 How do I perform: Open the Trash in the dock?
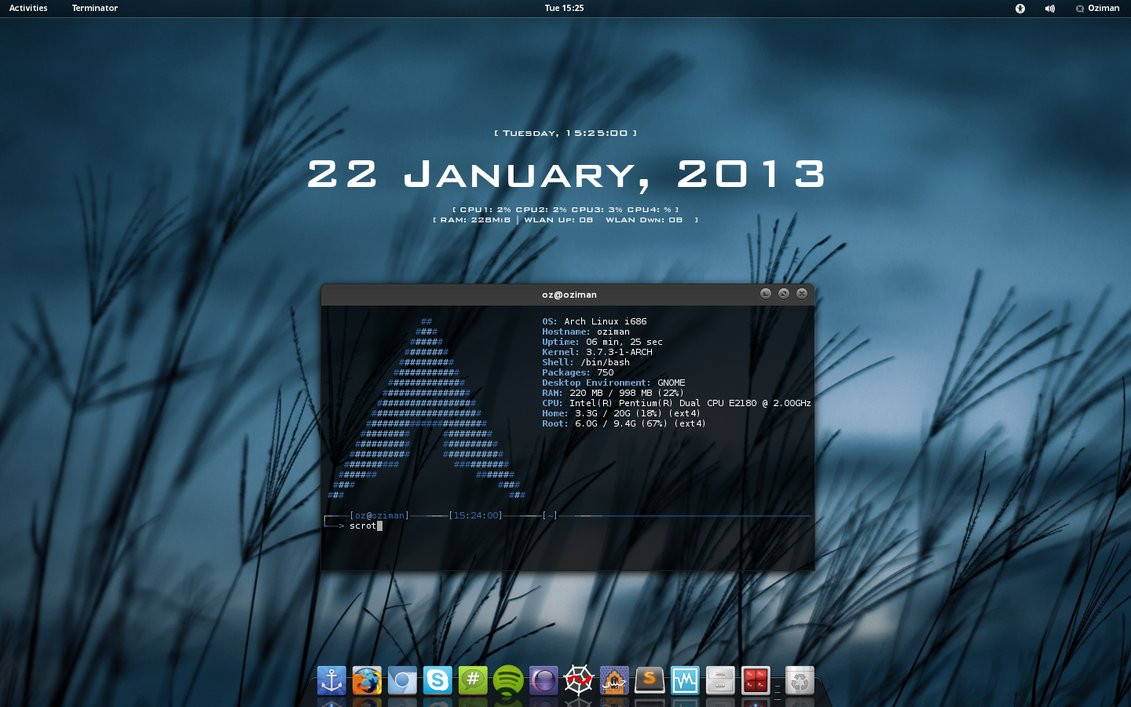(x=799, y=680)
